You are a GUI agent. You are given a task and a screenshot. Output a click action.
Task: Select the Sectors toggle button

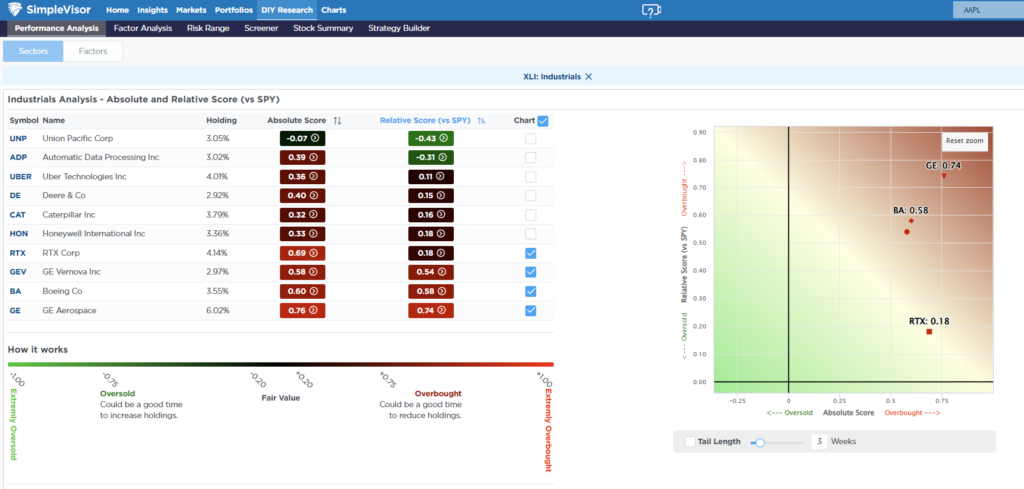pyautogui.click(x=33, y=51)
